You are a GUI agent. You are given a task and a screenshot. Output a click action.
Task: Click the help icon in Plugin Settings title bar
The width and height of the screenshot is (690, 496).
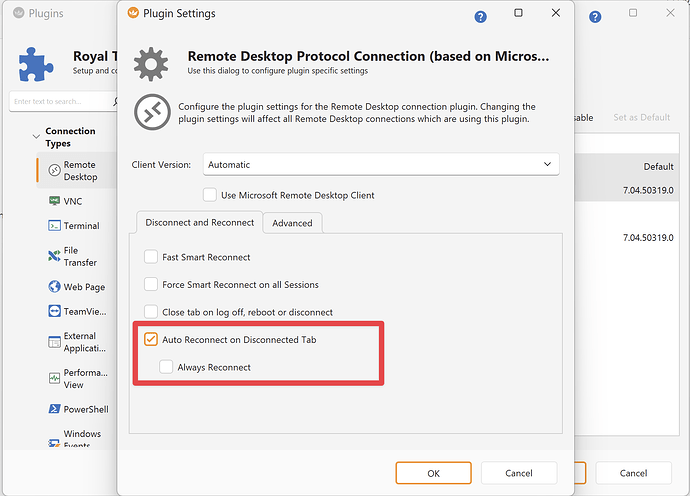click(x=481, y=17)
